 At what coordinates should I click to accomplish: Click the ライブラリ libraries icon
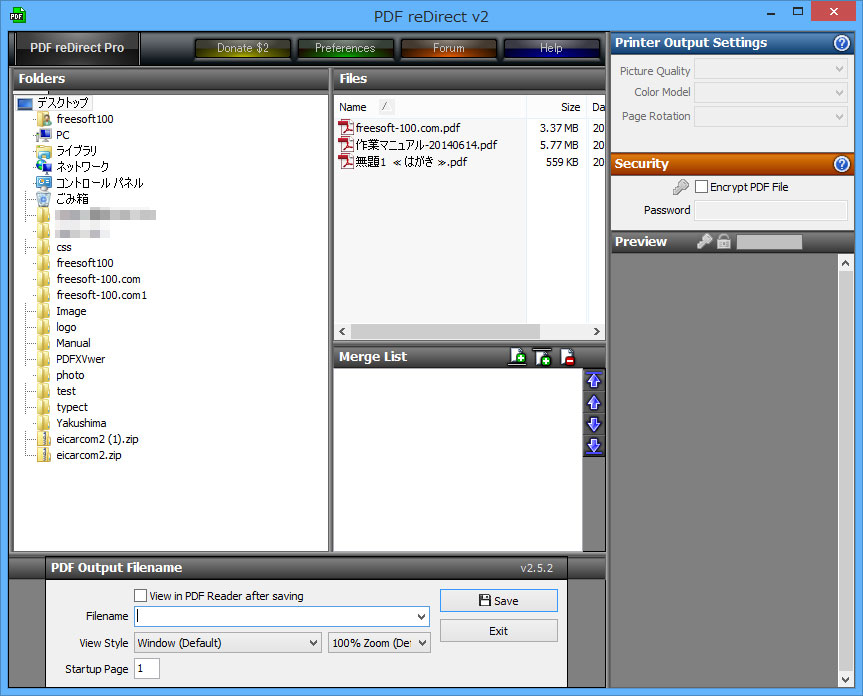(44, 151)
